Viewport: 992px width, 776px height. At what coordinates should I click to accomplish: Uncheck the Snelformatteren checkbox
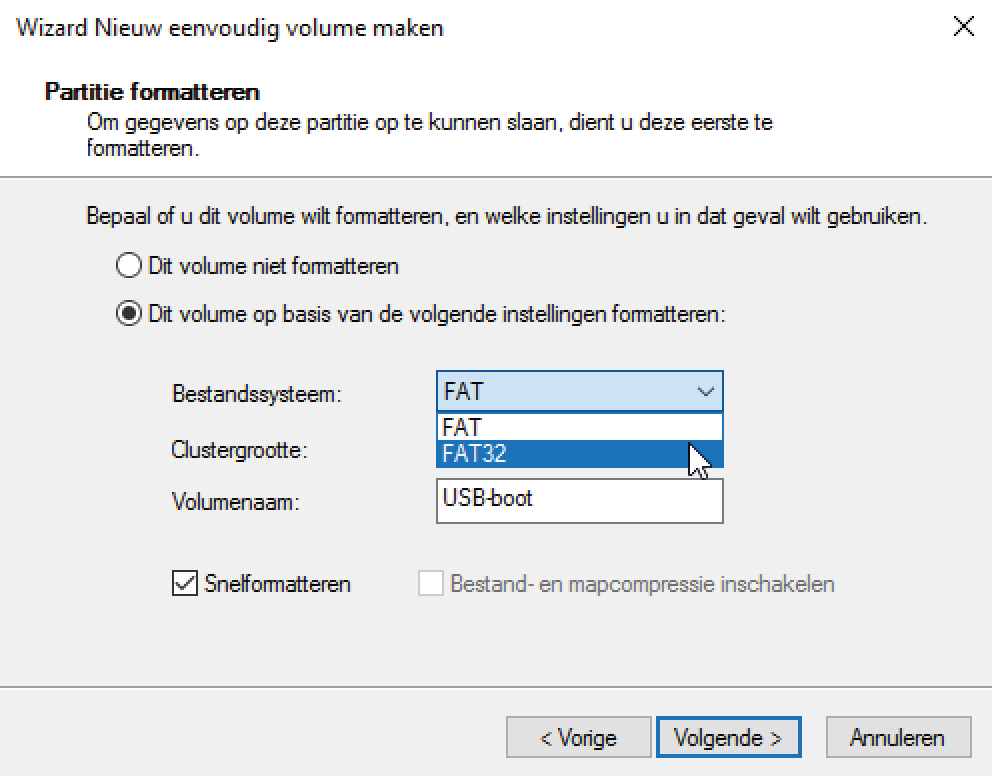(x=183, y=584)
